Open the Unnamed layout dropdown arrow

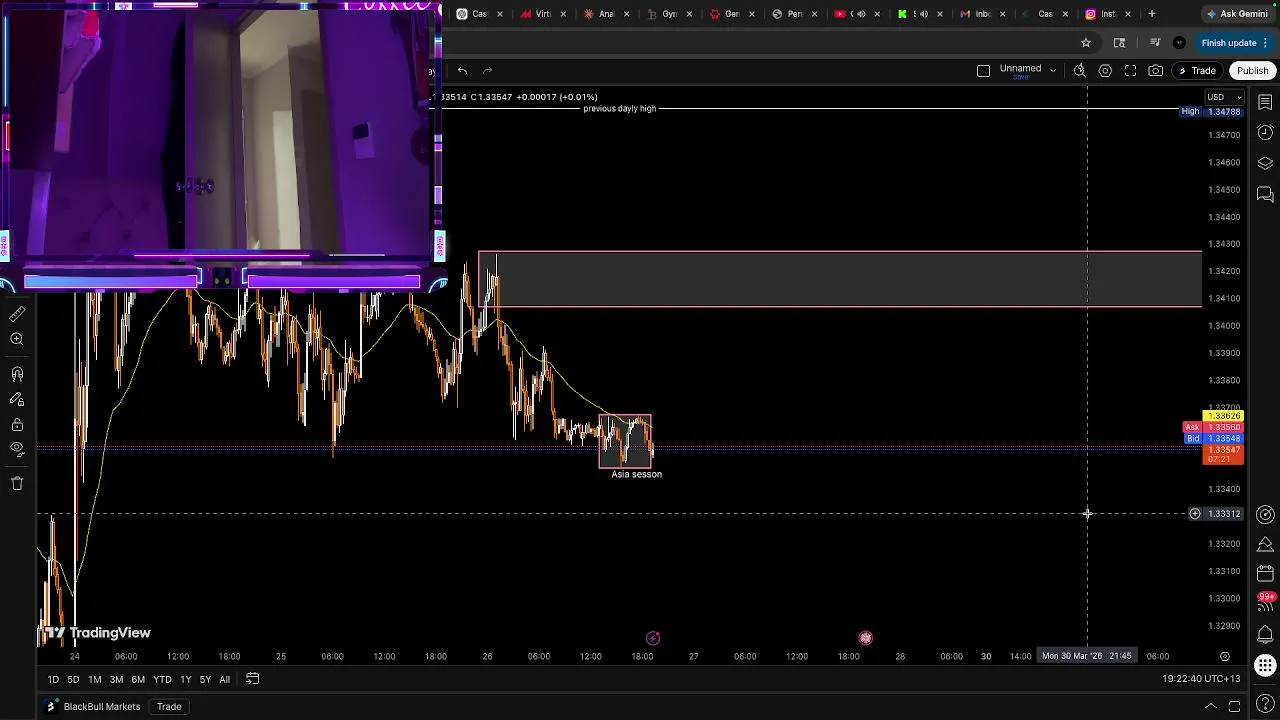[1053, 71]
